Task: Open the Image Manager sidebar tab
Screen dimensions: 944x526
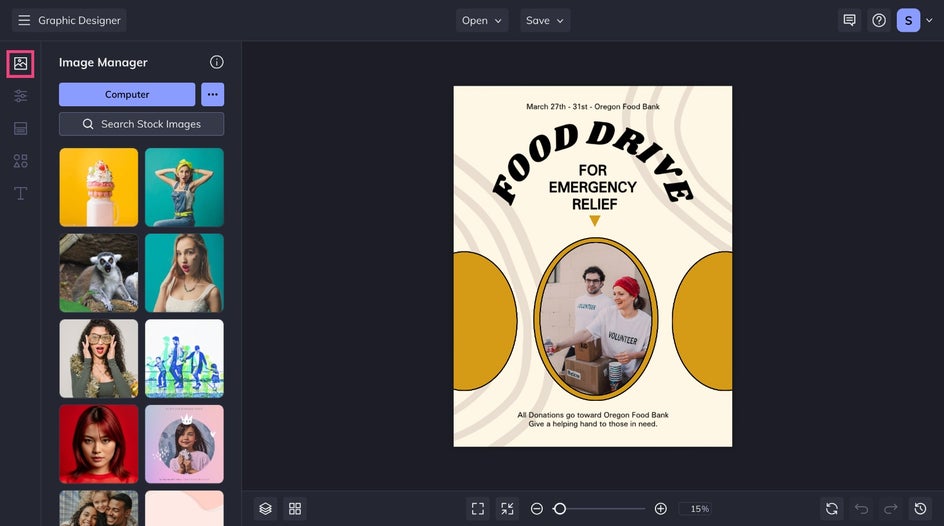Action: [20, 64]
